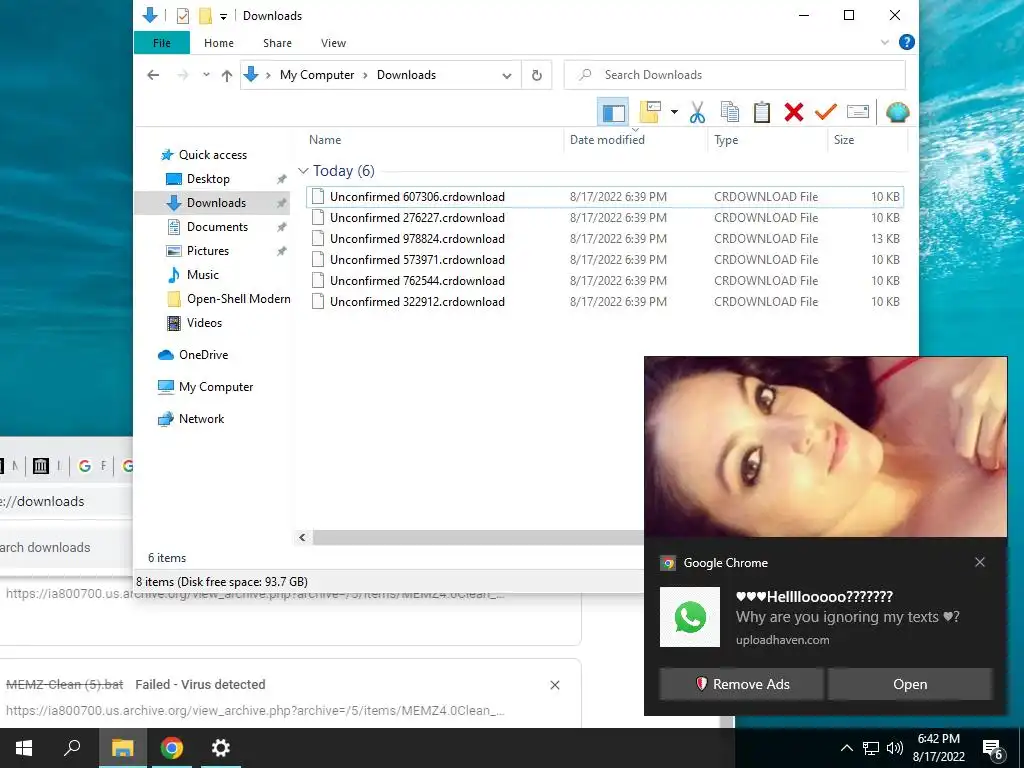Click the blue Help question mark icon
This screenshot has height=768, width=1024.
pos(906,42)
